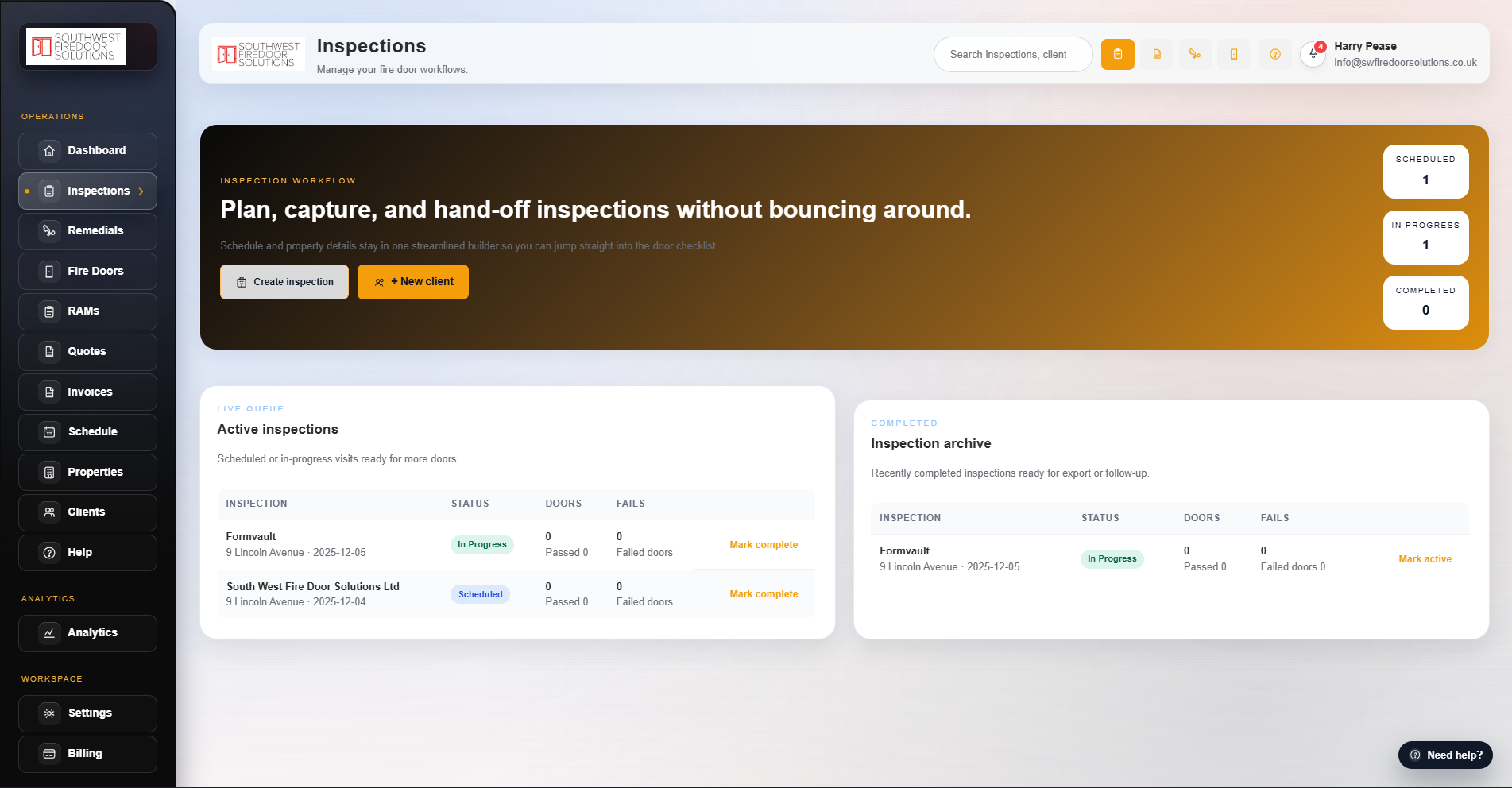Screen dimensions: 1512x788
Task: Expand the Inspections sidebar chevron
Action: tap(141, 191)
